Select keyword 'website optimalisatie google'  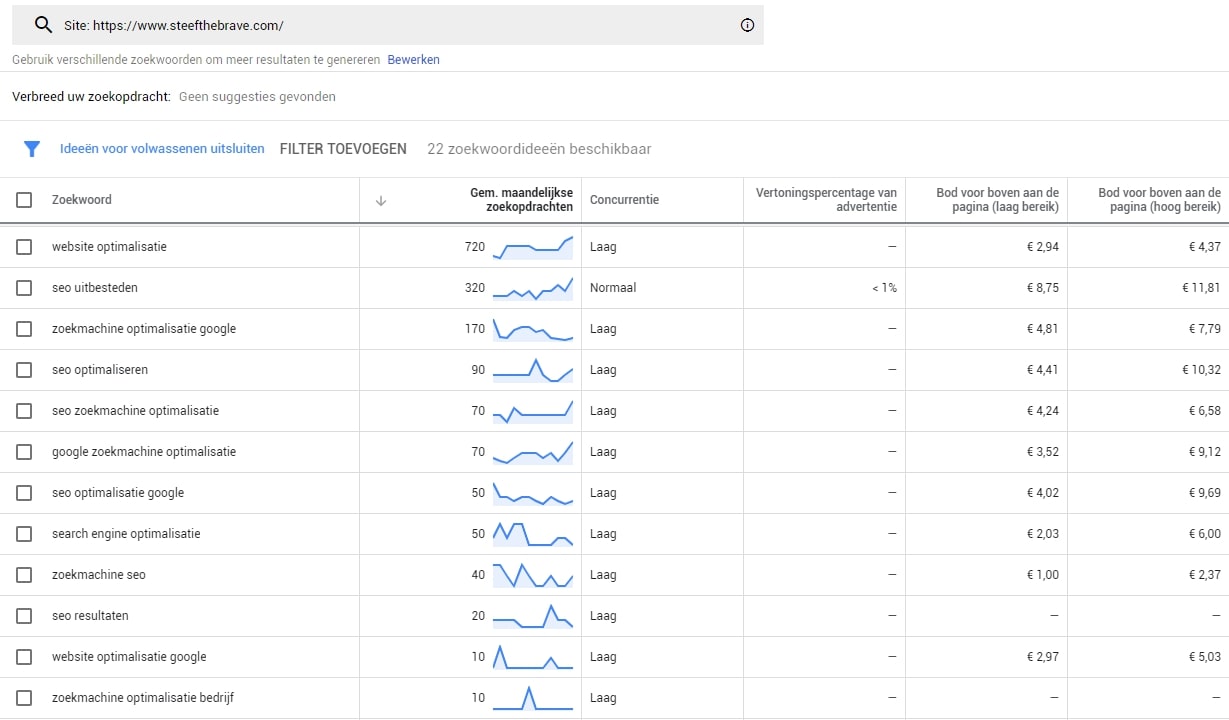[129, 657]
